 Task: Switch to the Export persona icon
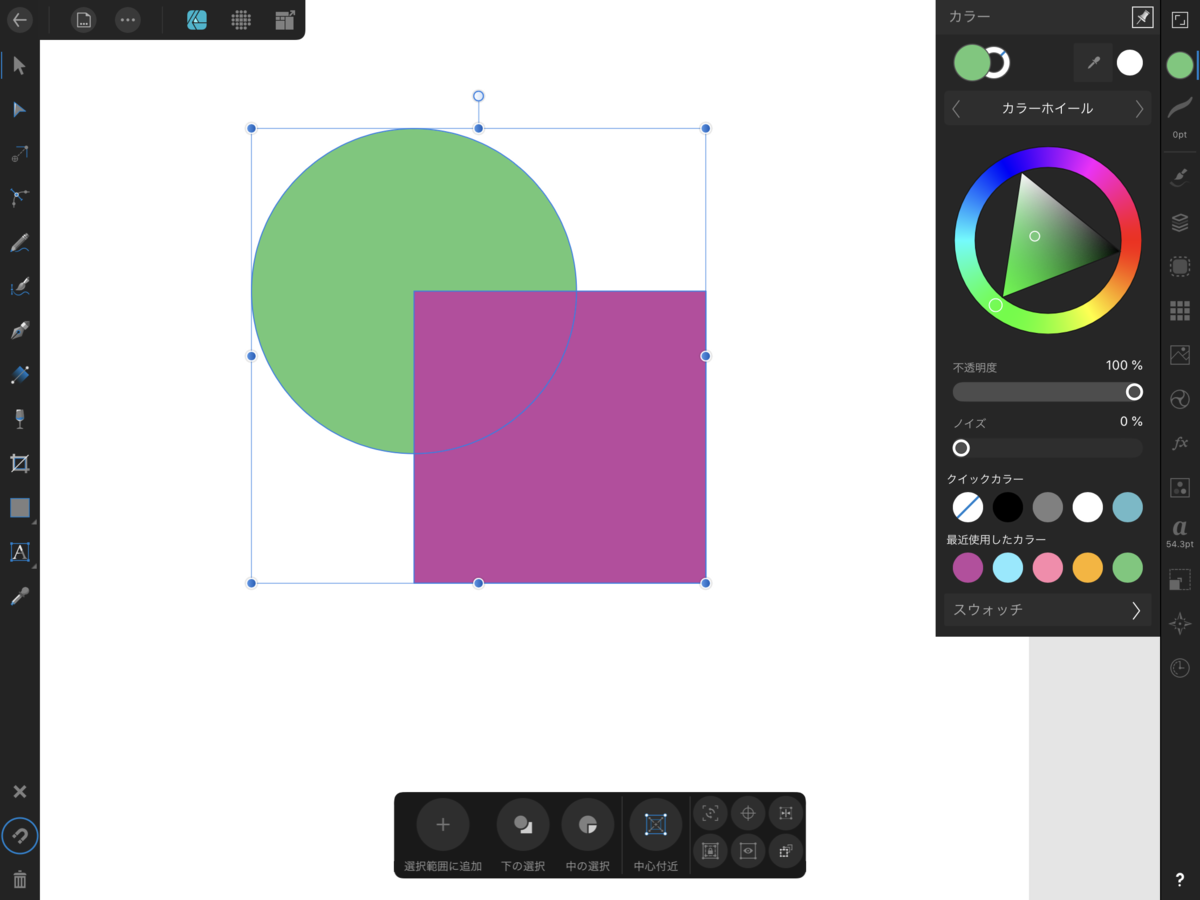point(285,19)
